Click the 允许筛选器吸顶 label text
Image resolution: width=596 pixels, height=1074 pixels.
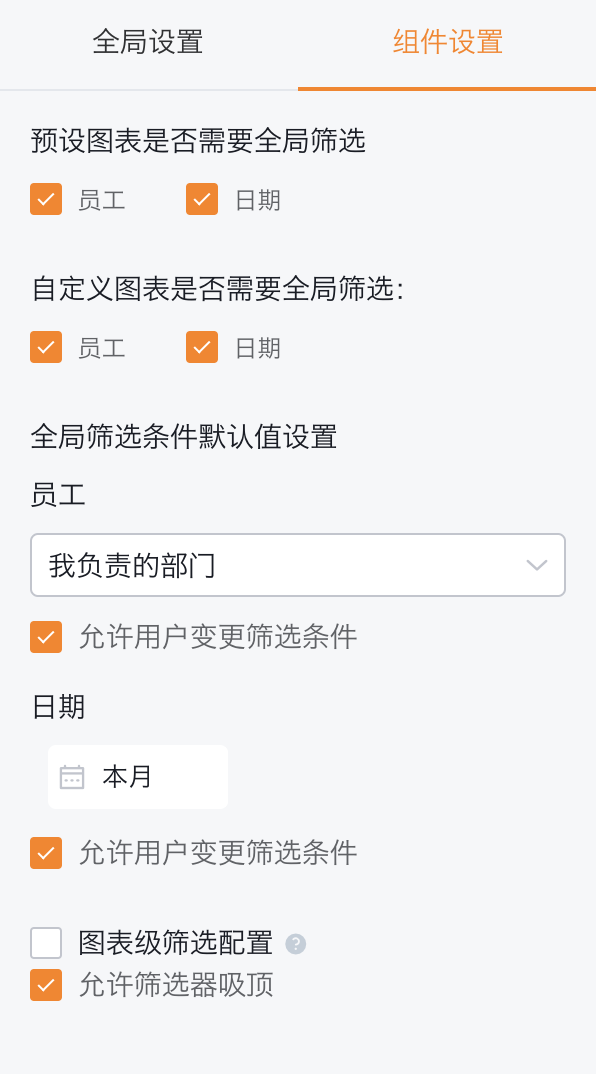coord(176,985)
